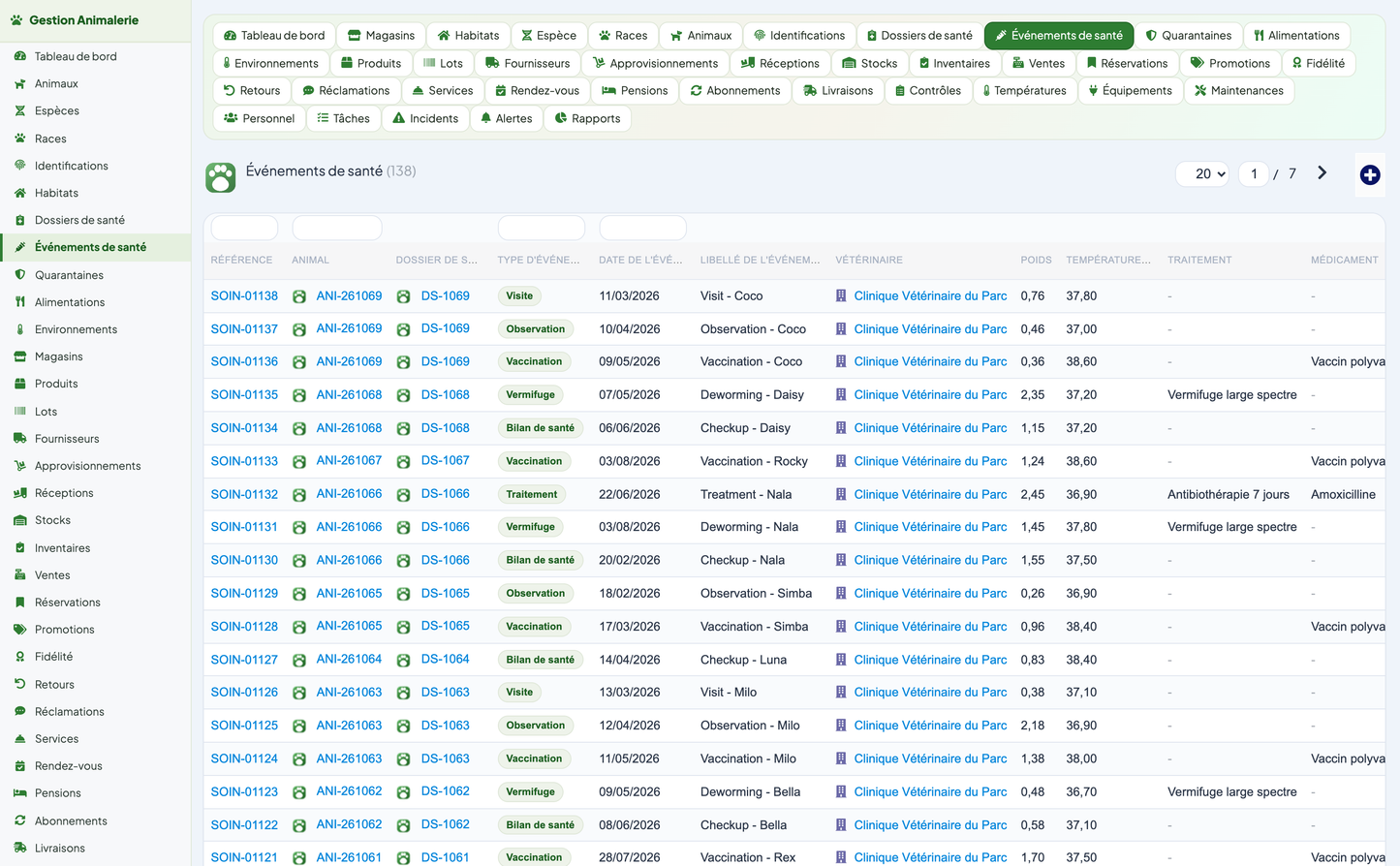Click the dossier icon beside DS-1066 in SOIN-01130 row
The height and width of the screenshot is (866, 1400).
tap(403, 561)
